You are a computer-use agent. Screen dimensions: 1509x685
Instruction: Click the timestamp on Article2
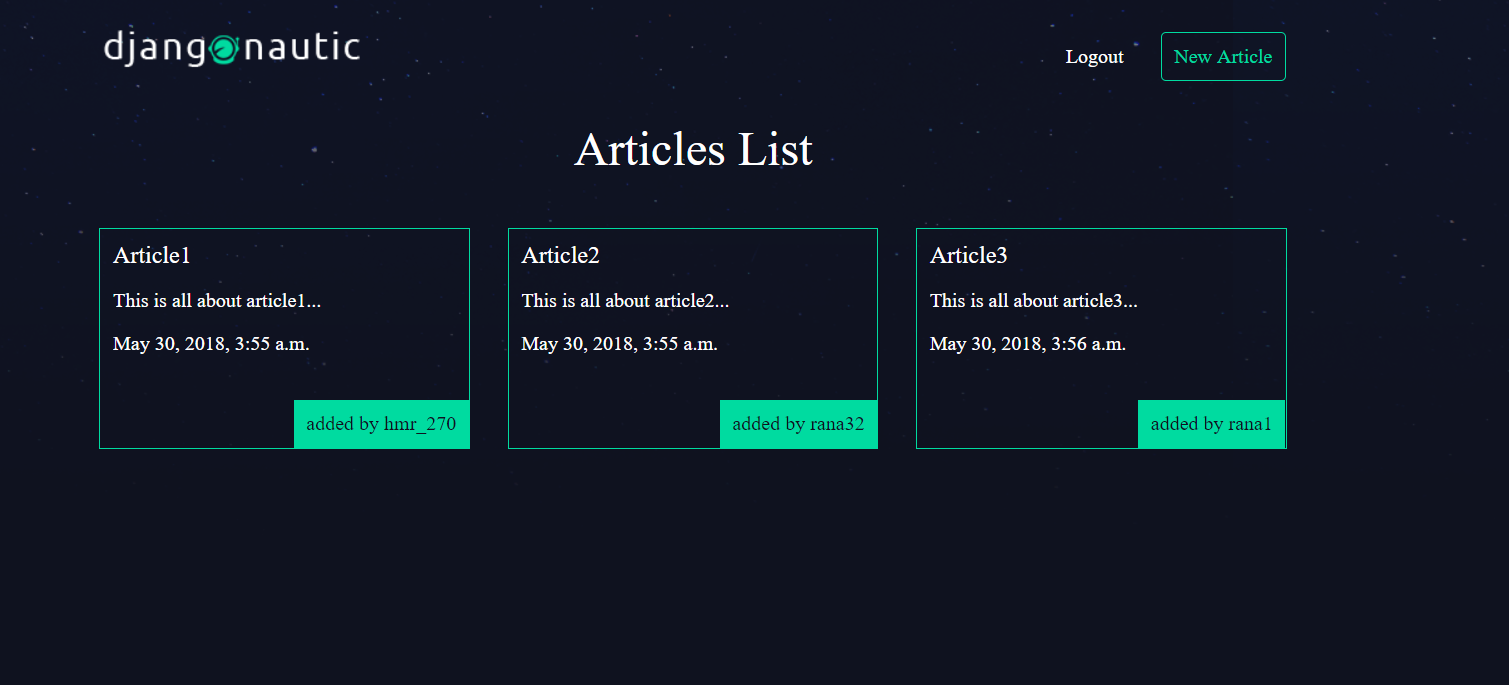620,343
